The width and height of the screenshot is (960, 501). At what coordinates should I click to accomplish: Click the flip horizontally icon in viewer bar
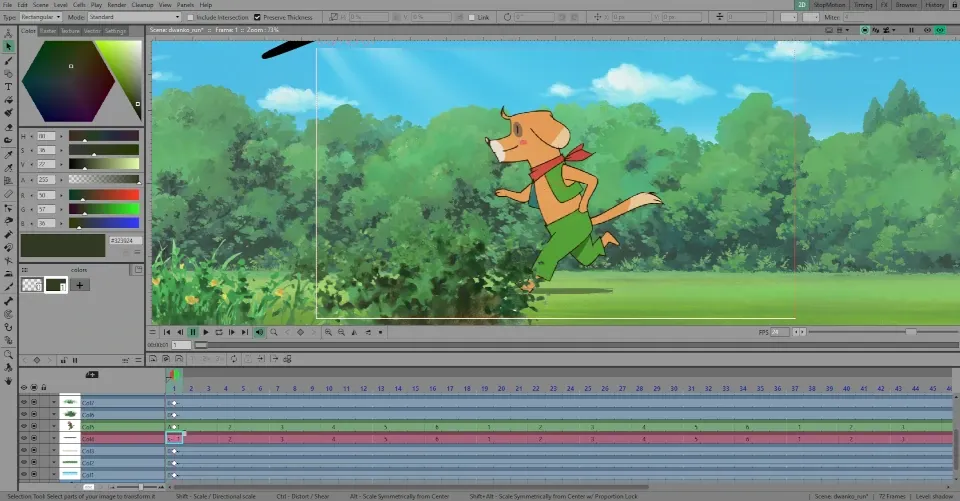tap(354, 332)
